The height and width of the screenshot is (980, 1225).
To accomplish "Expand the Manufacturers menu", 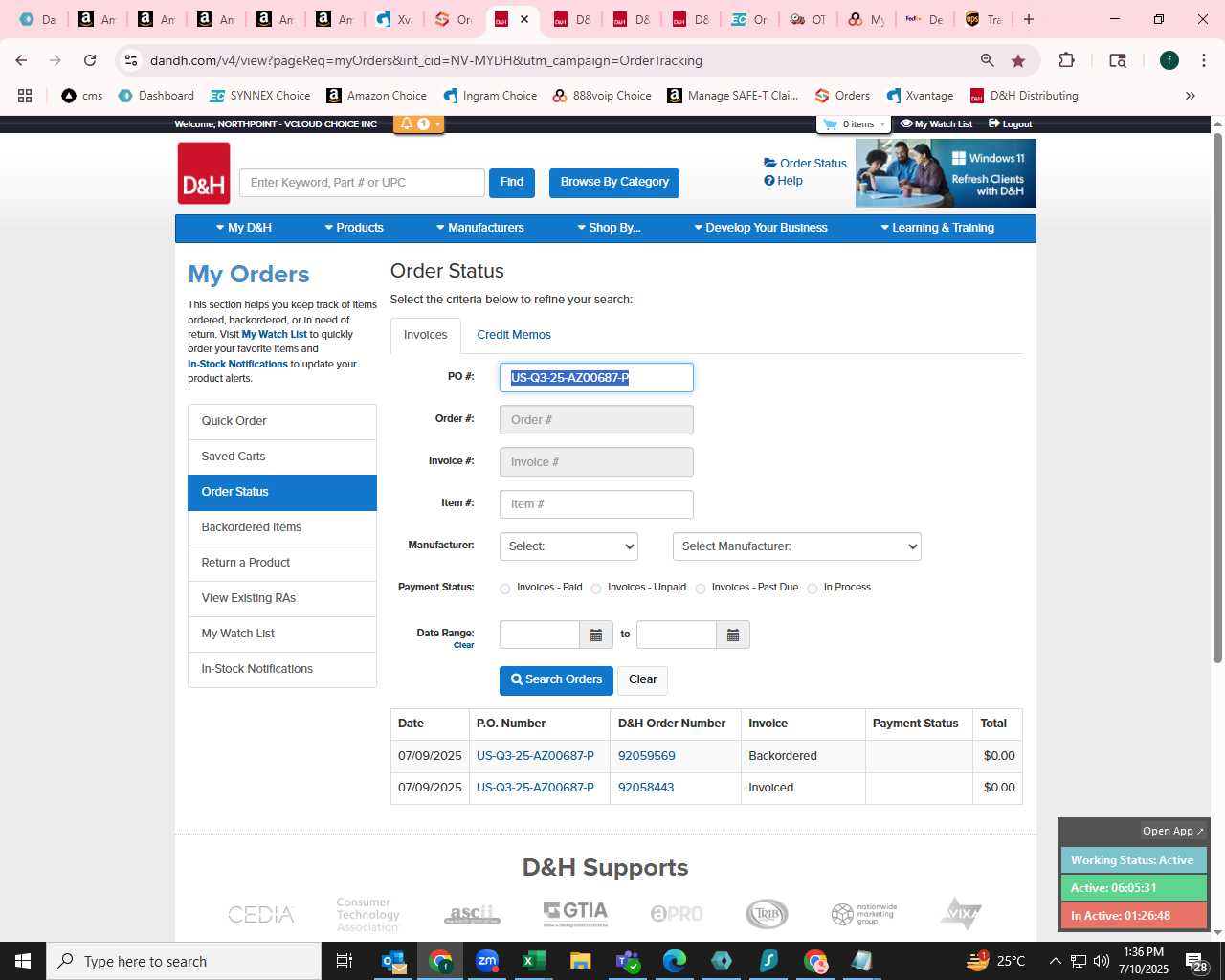I will pos(480,228).
